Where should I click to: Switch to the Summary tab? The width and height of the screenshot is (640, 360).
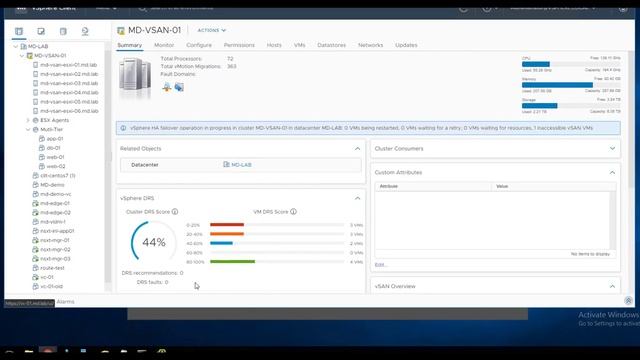click(x=129, y=45)
